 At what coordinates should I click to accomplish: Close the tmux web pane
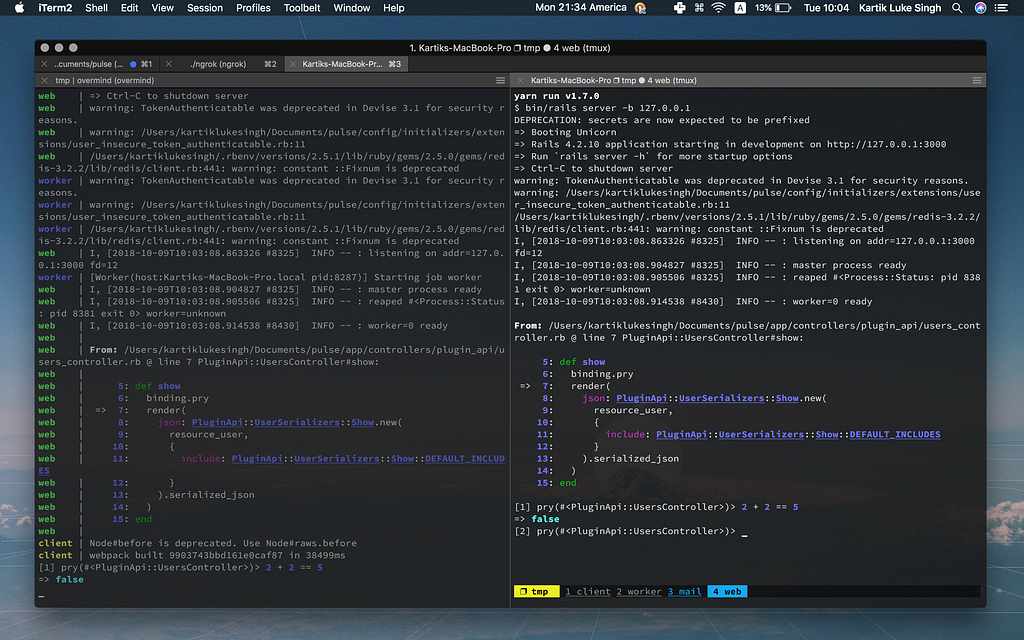[x=520, y=80]
